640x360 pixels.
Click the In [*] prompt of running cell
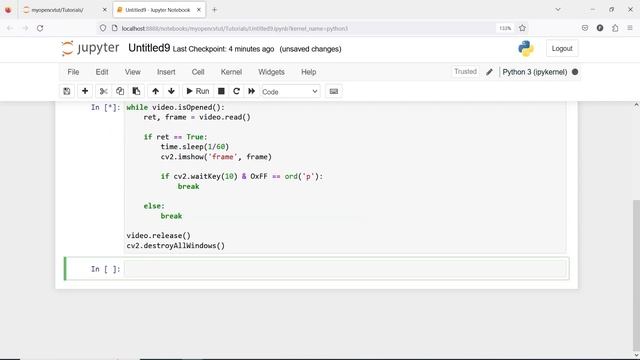tap(106, 107)
